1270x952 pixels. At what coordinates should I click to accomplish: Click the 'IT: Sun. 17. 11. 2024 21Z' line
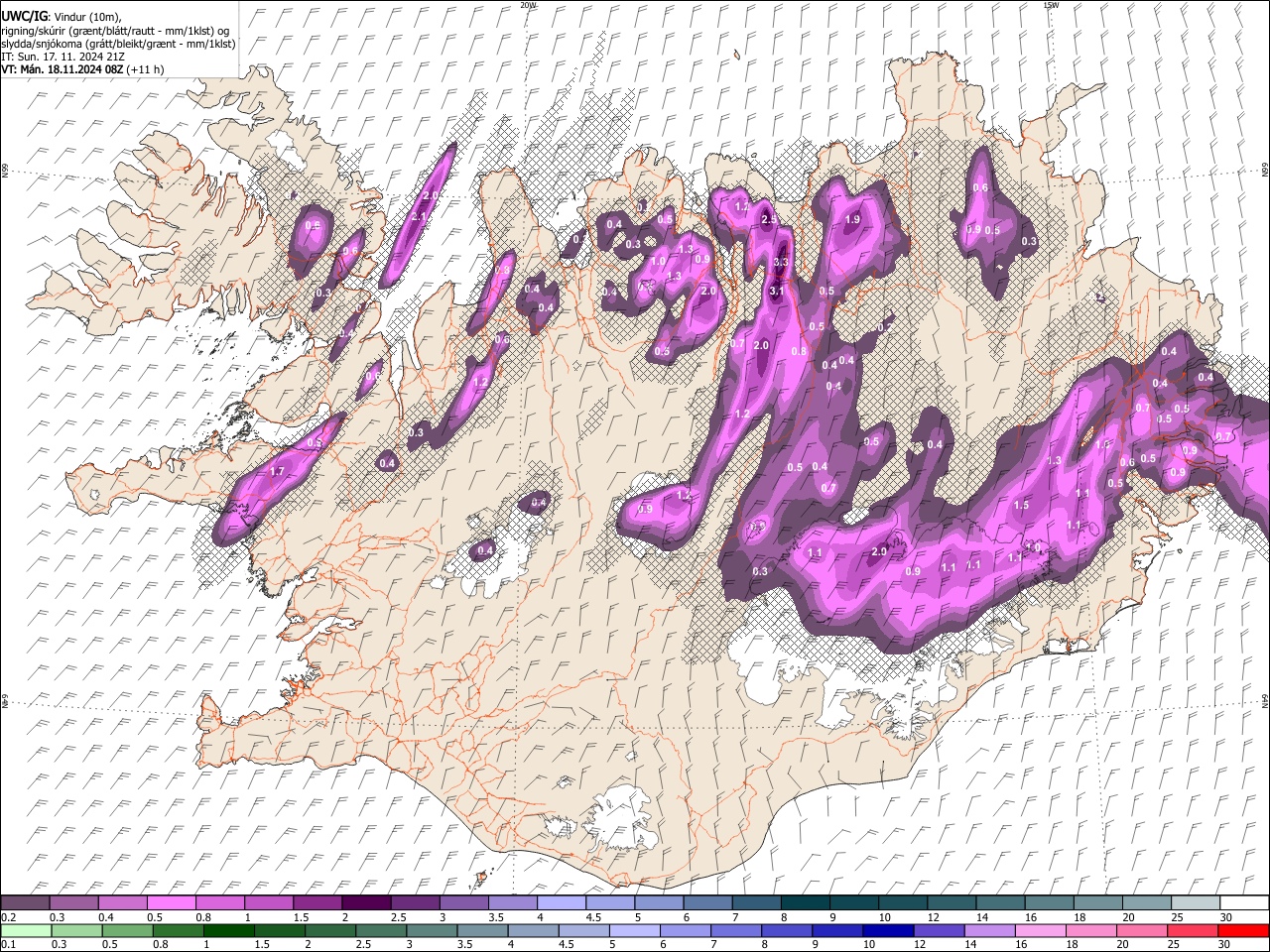(x=63, y=57)
